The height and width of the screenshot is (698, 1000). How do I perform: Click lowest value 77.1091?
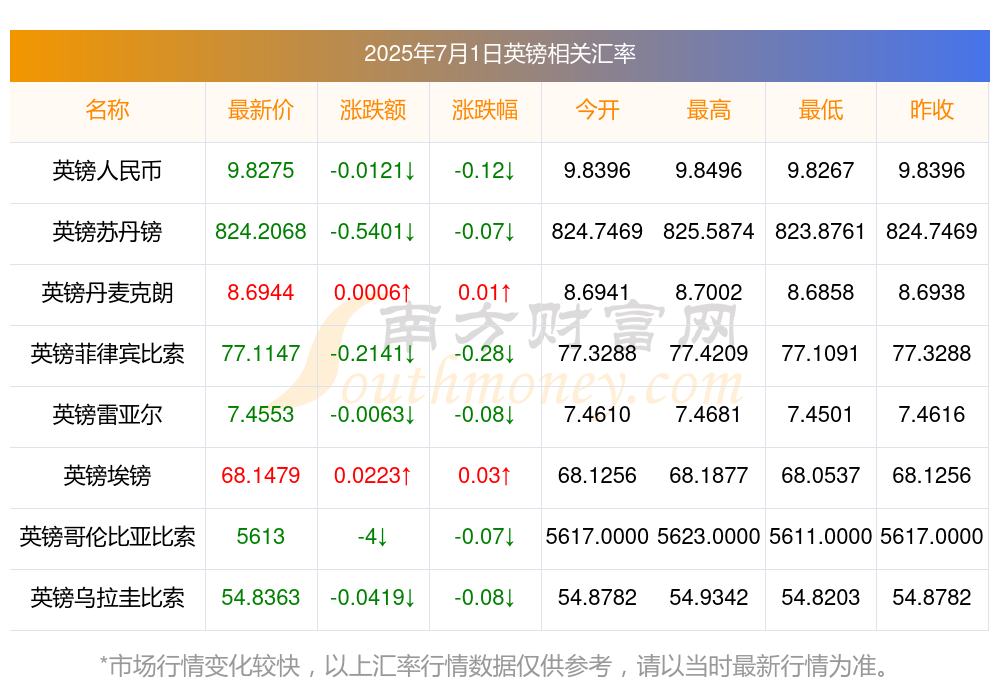[820, 353]
